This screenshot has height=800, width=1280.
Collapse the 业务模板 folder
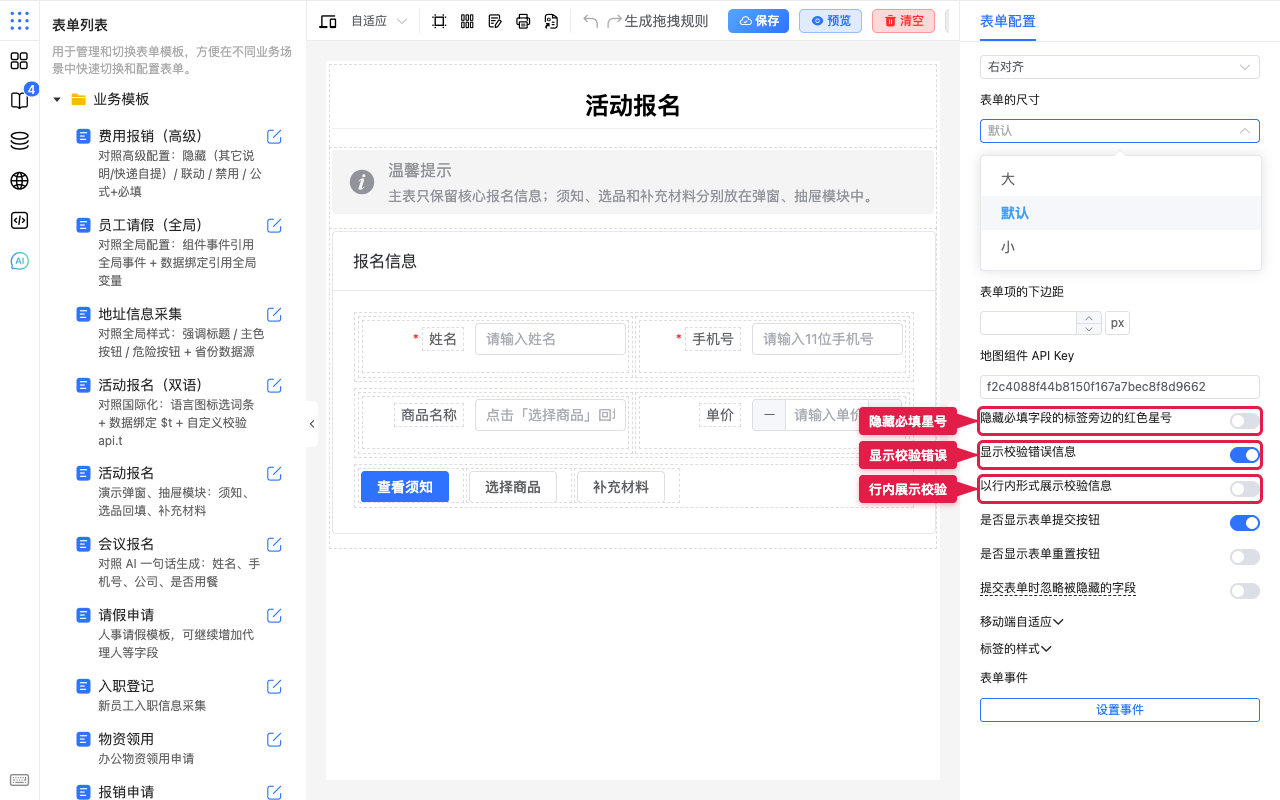[57, 100]
